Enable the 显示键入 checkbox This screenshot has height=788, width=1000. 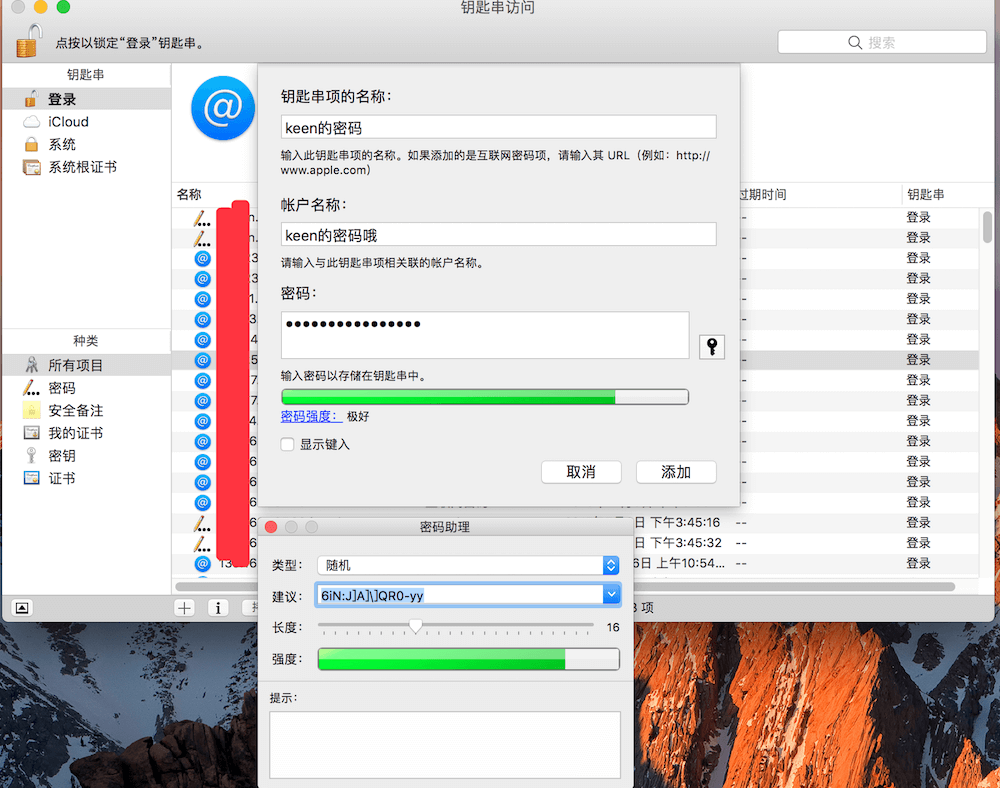pos(288,444)
